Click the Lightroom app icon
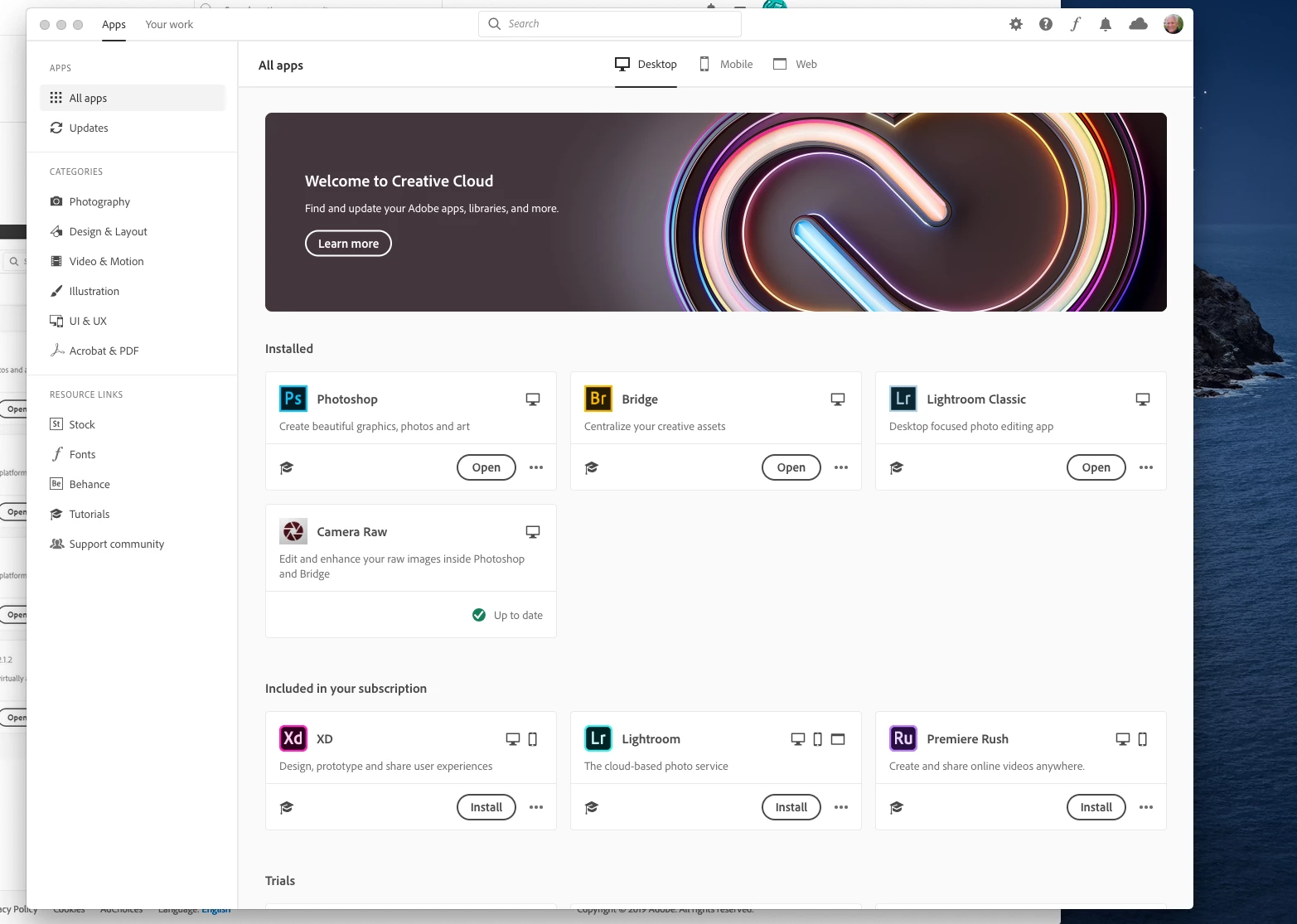This screenshot has height=924, width=1297. [598, 738]
